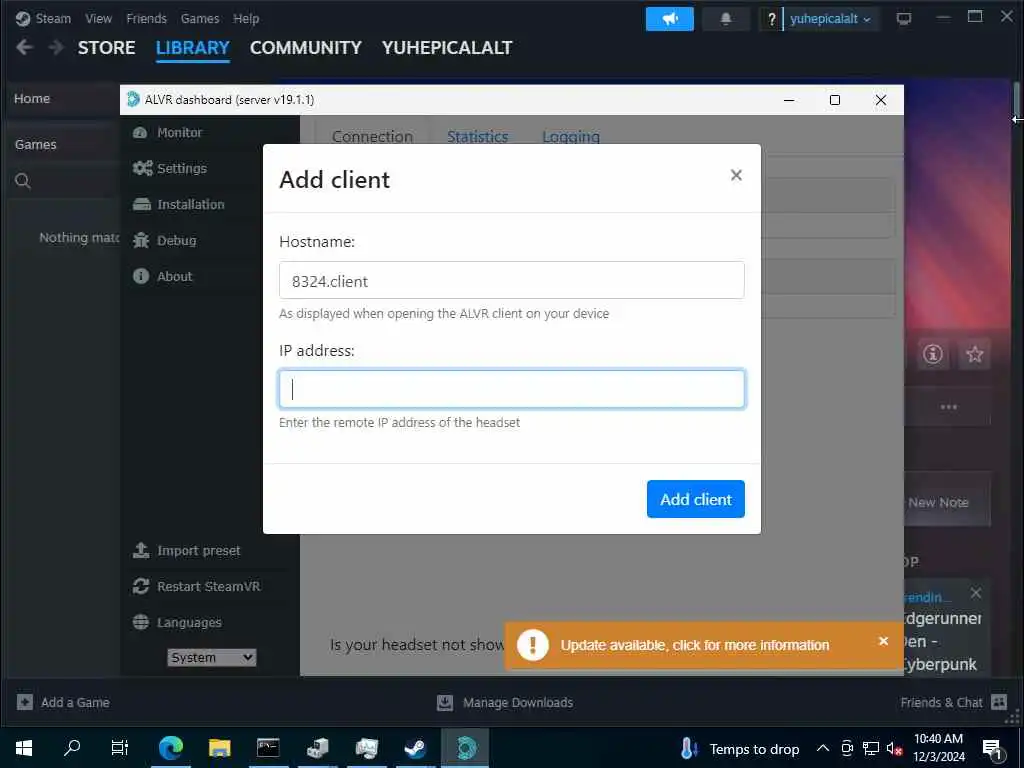Click the Steam announcements megaphone button
The width and height of the screenshot is (1024, 768).
(669, 19)
